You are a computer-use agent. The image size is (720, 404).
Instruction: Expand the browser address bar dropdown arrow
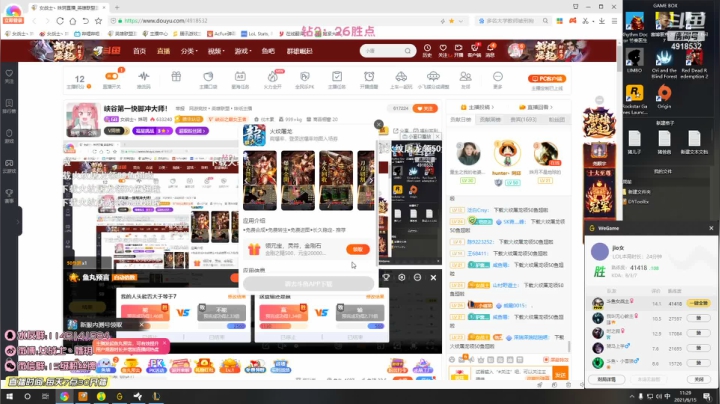point(461,21)
